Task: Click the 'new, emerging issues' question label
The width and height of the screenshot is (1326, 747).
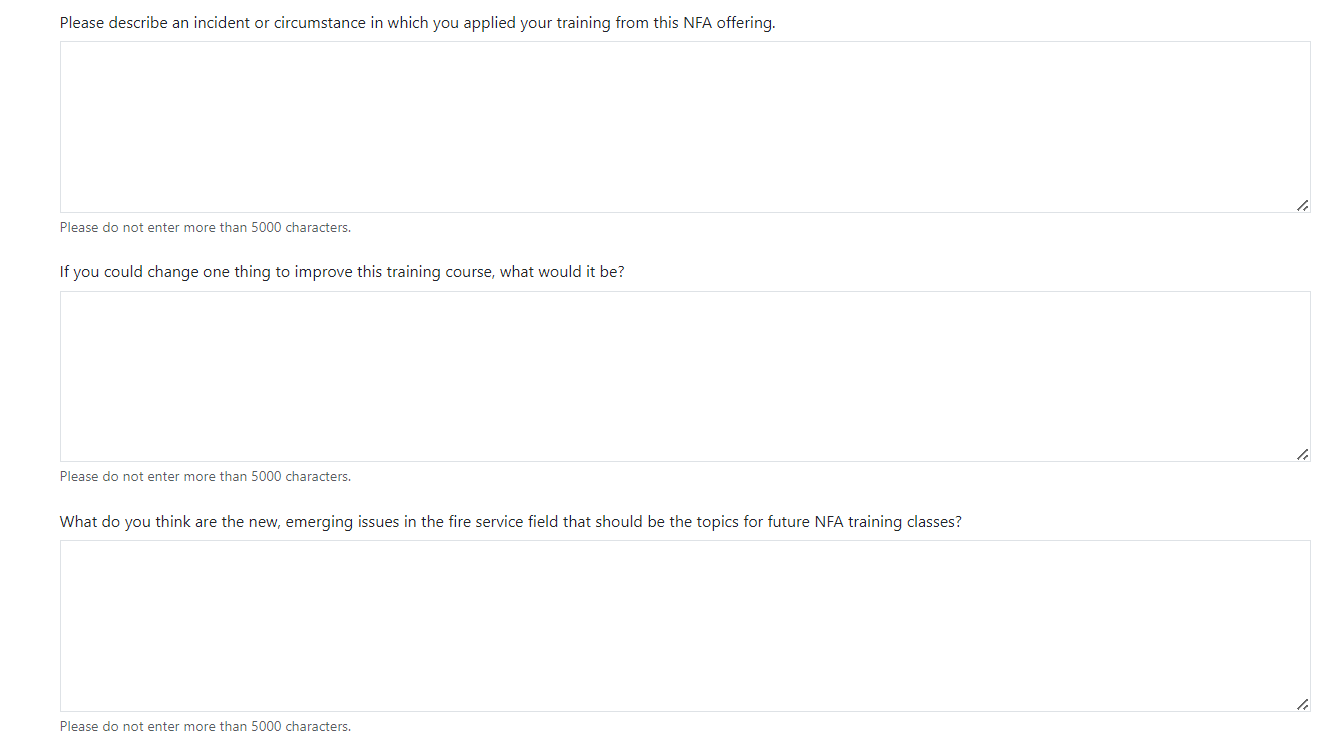Action: [510, 522]
